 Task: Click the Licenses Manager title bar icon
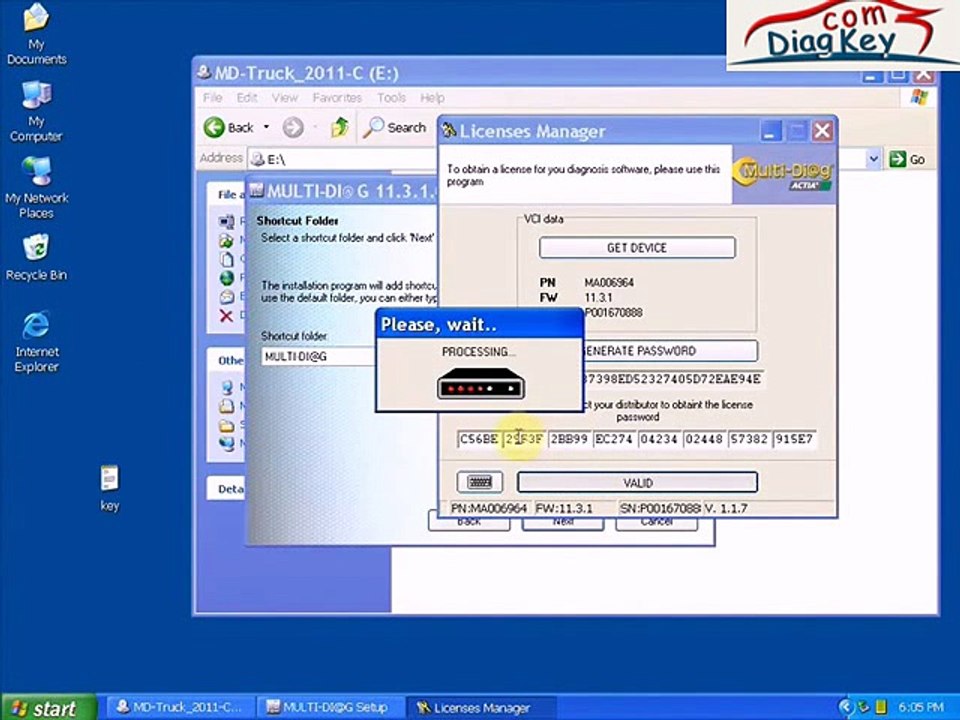pyautogui.click(x=450, y=130)
